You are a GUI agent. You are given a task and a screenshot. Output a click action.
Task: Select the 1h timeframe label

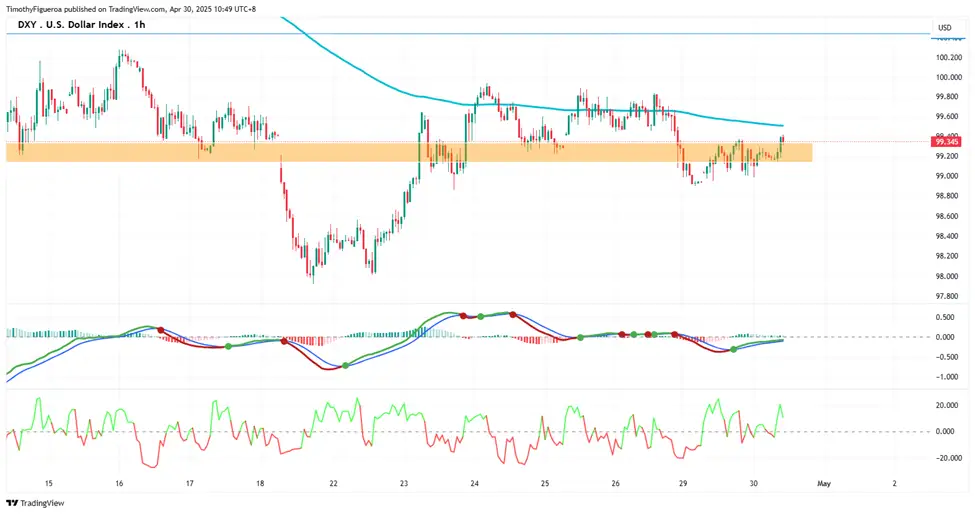[140, 25]
